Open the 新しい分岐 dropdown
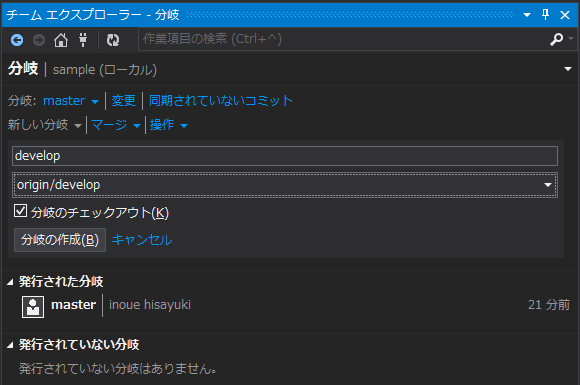This screenshot has height=385, width=580. coord(45,125)
